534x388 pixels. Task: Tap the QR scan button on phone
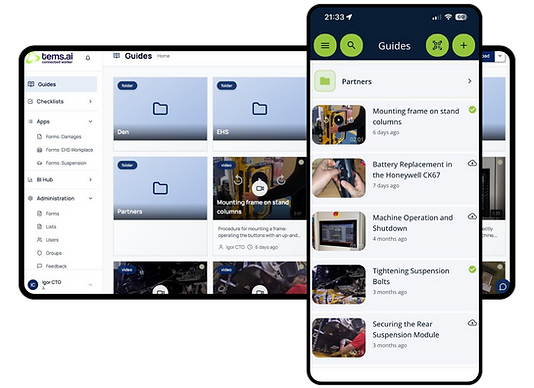tap(437, 45)
